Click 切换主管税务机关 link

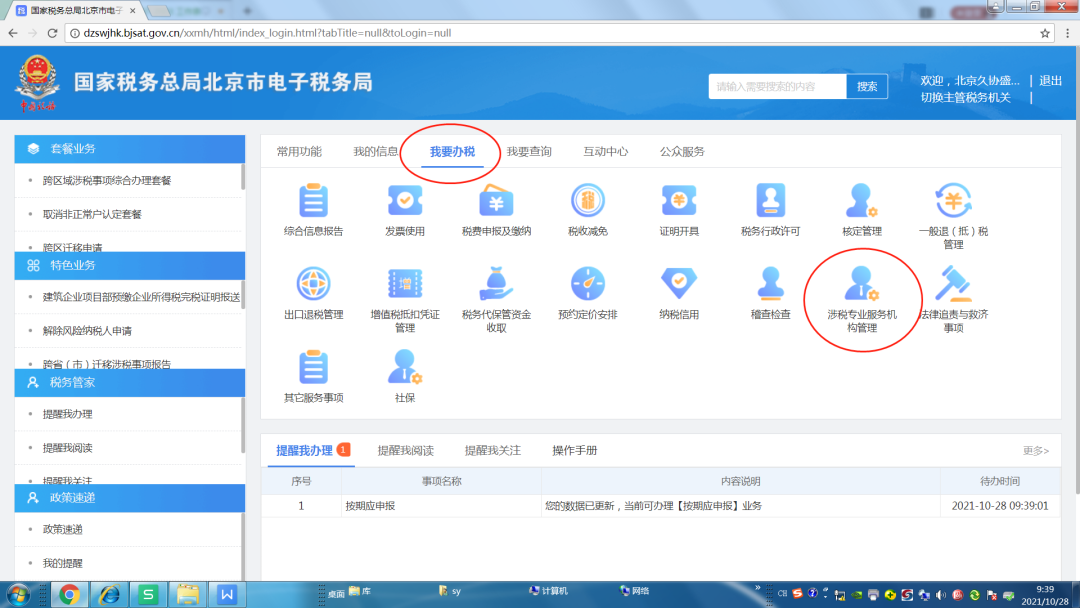coord(966,97)
